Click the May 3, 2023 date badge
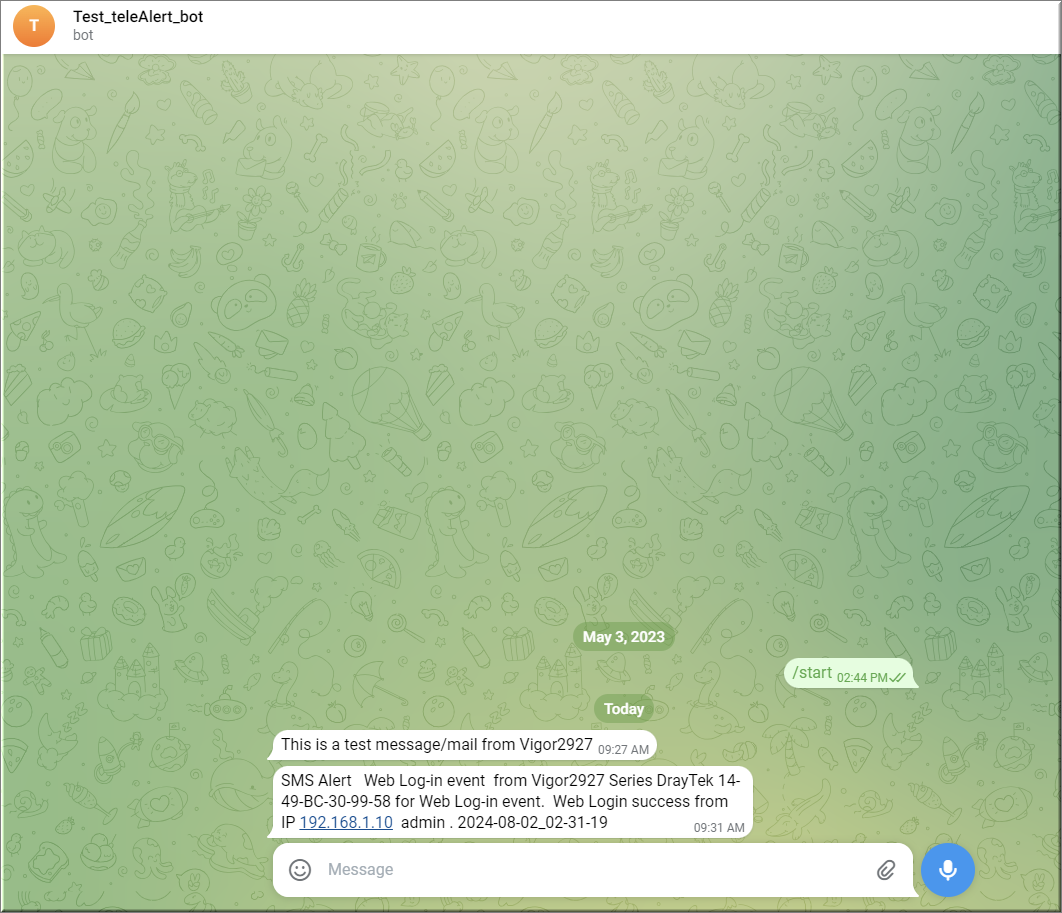1062x913 pixels. [x=624, y=637]
